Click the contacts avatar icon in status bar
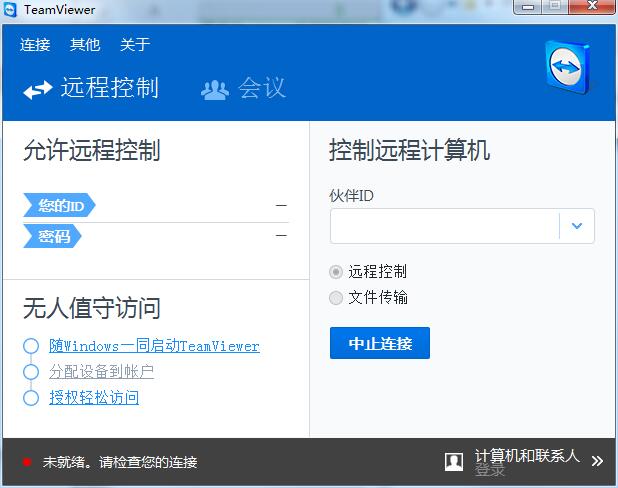 pos(454,462)
